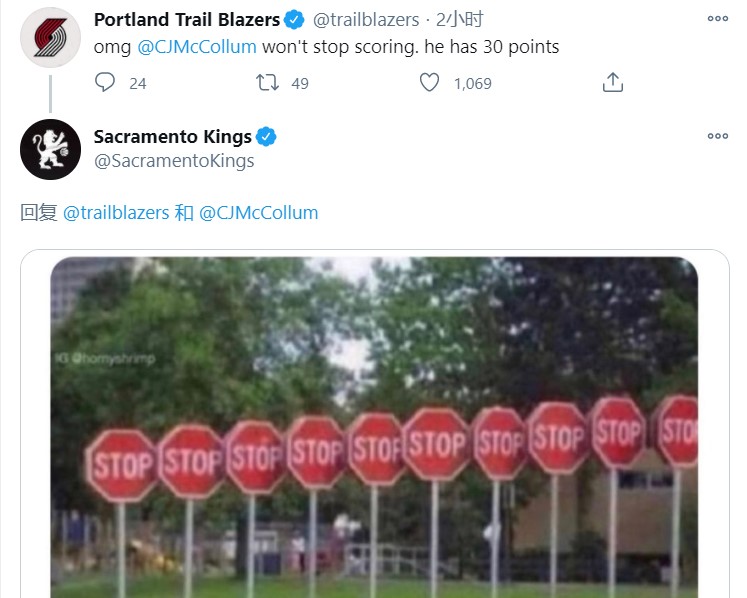Click the @CJMcCollum mention in the Blazers tweet text
Viewport: 747px width, 598px height.
click(x=196, y=47)
